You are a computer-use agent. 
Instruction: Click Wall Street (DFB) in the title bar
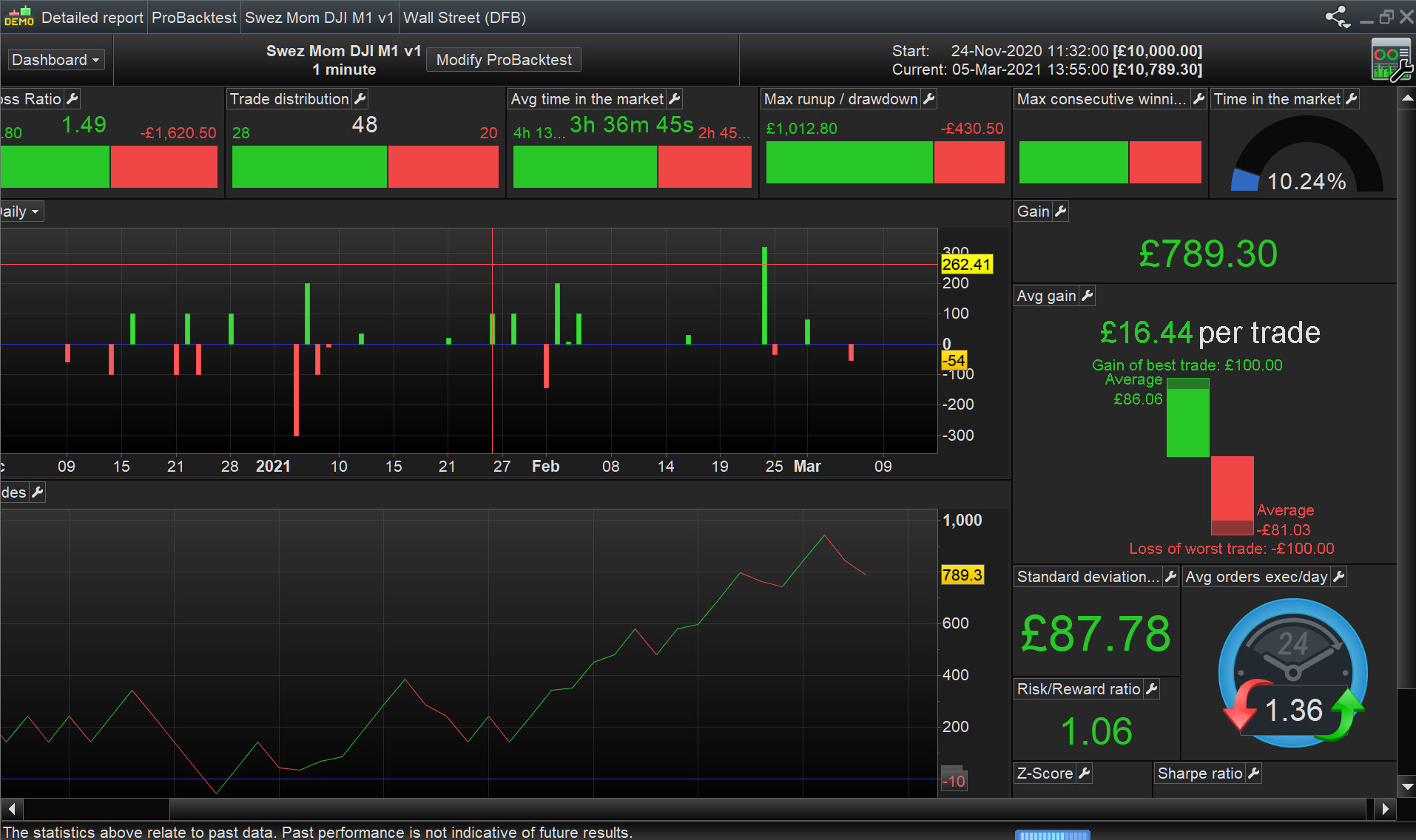(465, 17)
